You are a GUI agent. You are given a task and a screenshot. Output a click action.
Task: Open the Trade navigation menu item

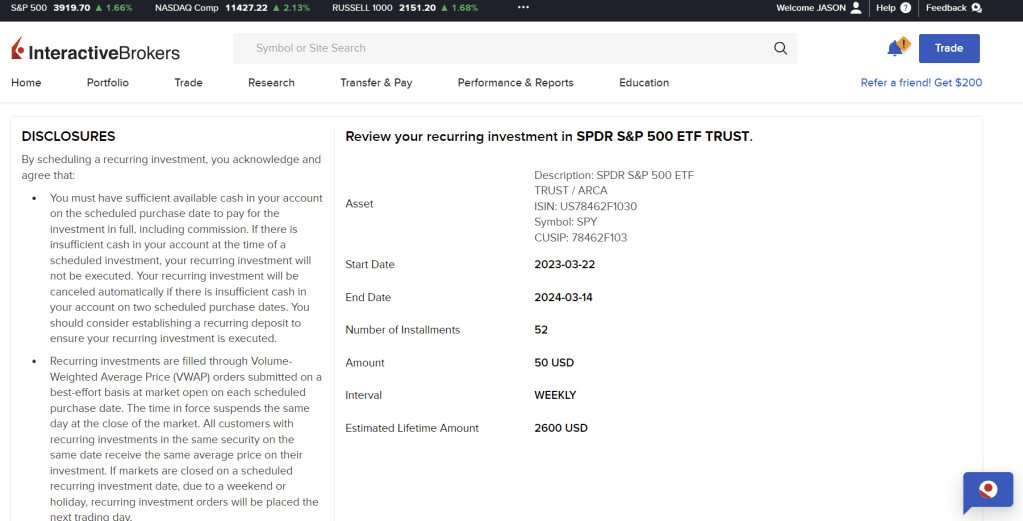click(188, 83)
